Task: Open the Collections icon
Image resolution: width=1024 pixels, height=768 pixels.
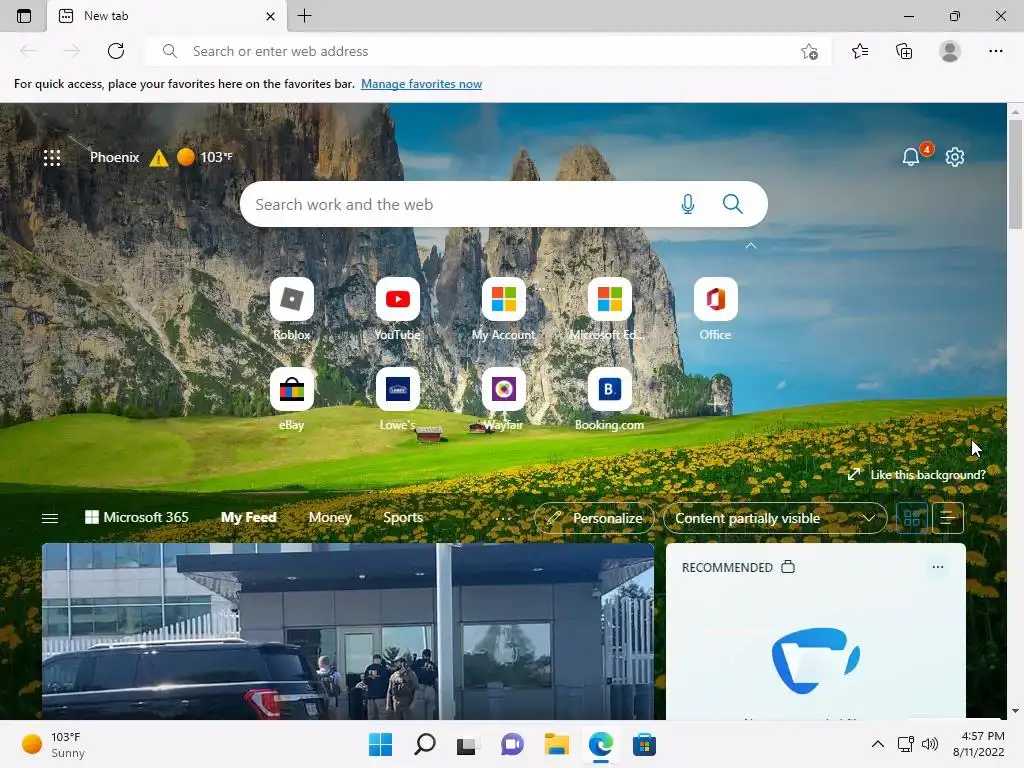Action: [904, 51]
